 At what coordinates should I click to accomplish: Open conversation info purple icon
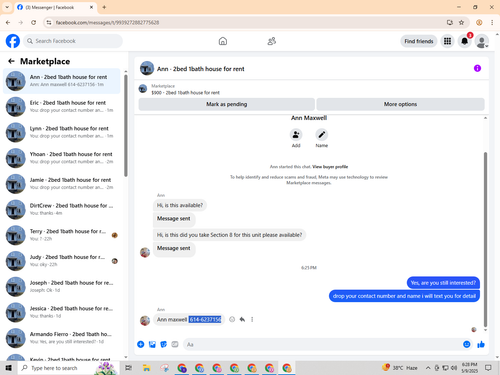click(477, 68)
